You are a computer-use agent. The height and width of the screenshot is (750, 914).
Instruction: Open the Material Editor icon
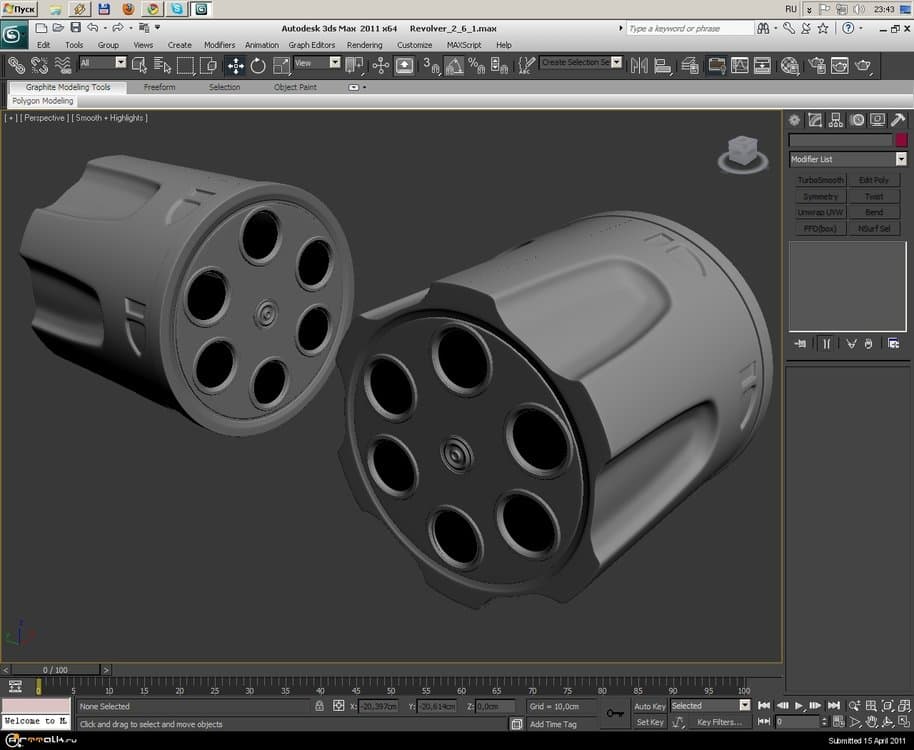click(x=790, y=66)
